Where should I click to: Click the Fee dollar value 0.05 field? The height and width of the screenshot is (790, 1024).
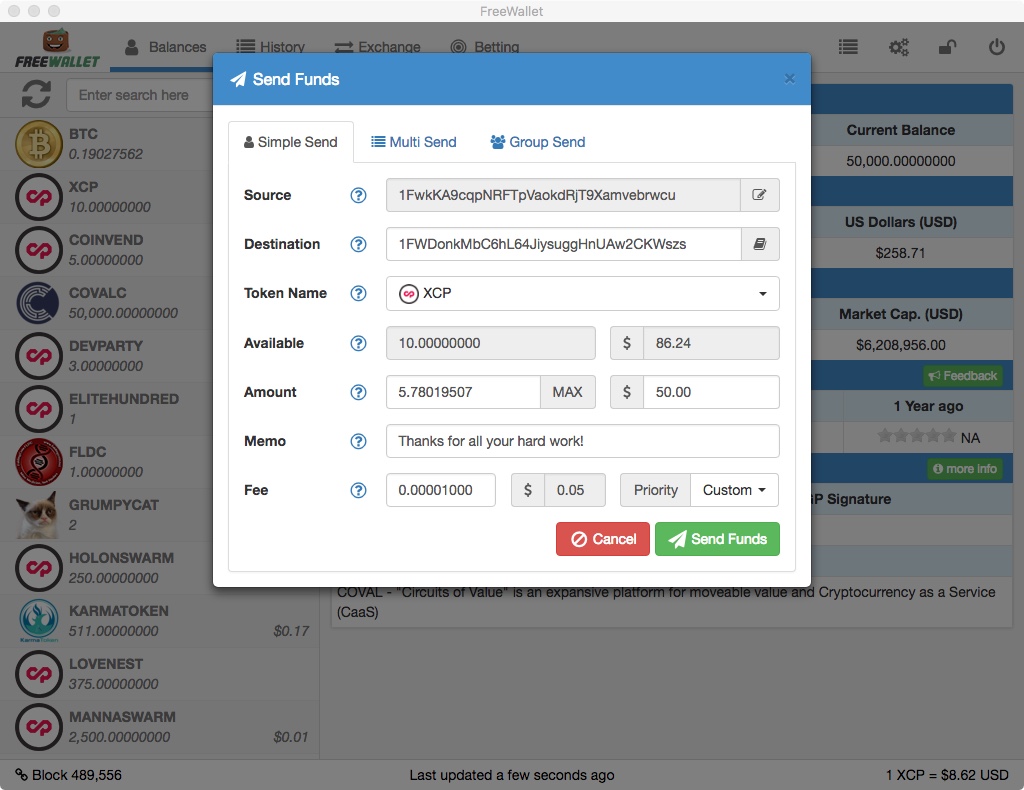tap(575, 490)
